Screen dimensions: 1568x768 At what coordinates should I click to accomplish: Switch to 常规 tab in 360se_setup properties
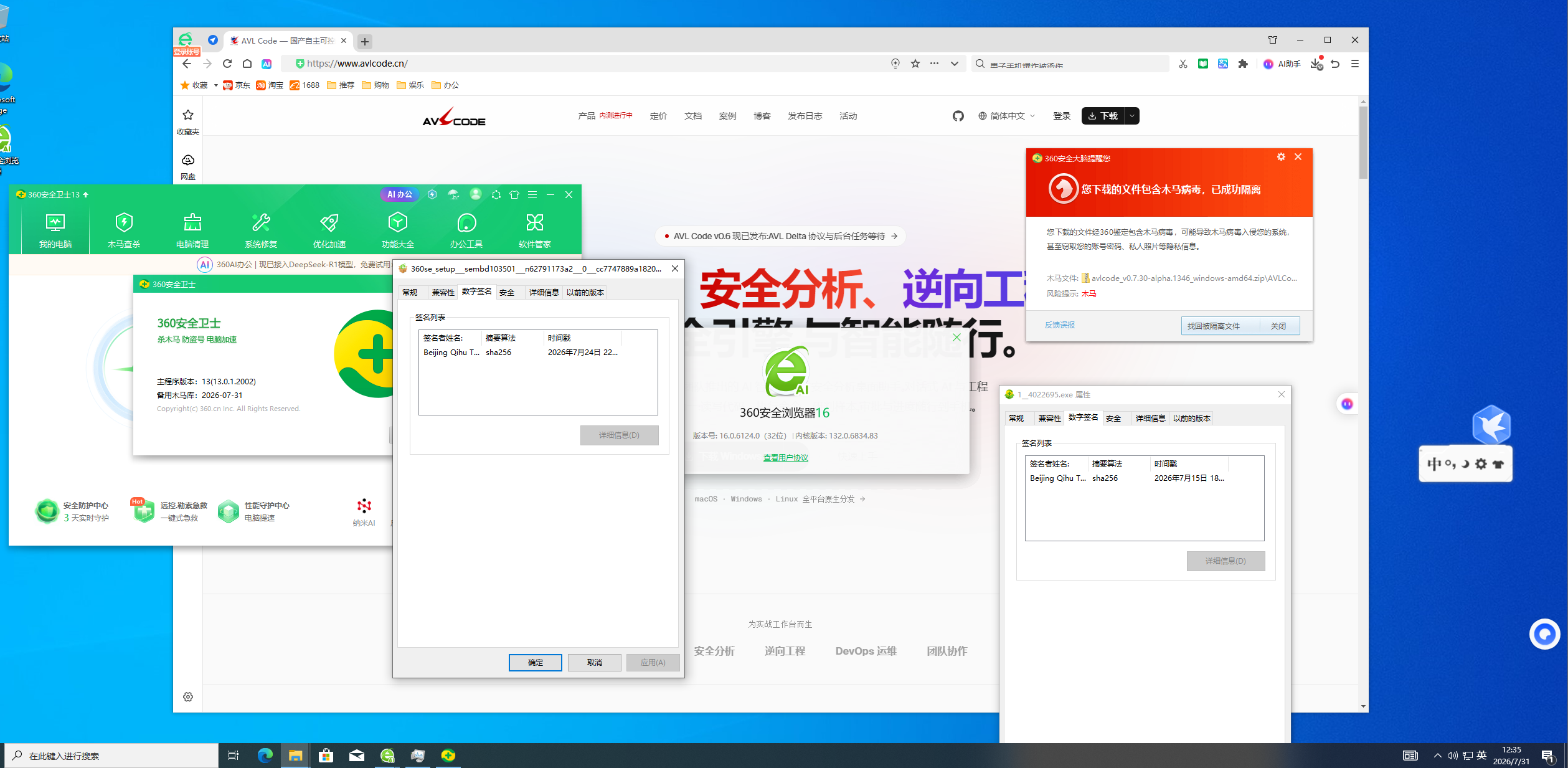pos(410,292)
